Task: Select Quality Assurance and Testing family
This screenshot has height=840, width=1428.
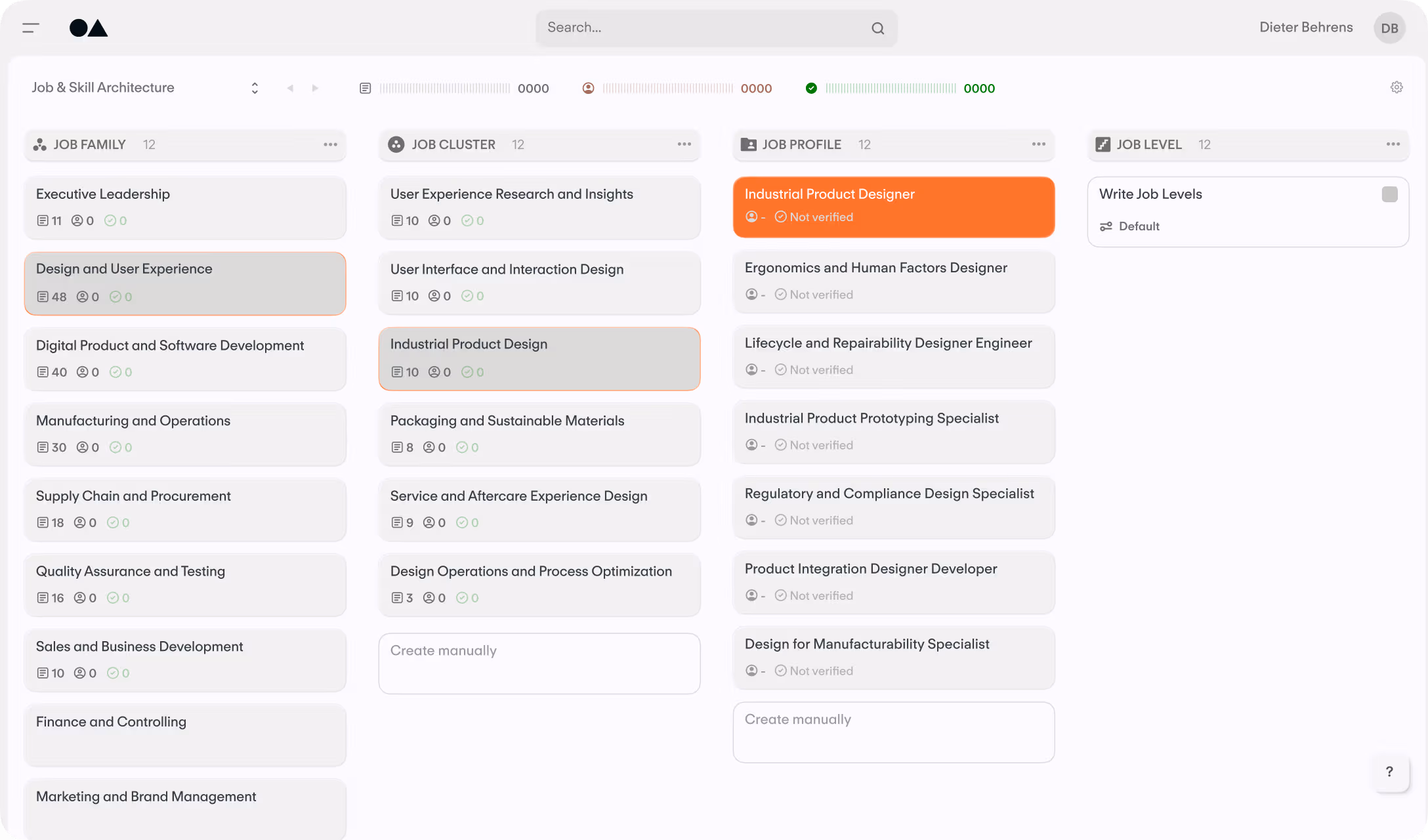Action: 185,585
